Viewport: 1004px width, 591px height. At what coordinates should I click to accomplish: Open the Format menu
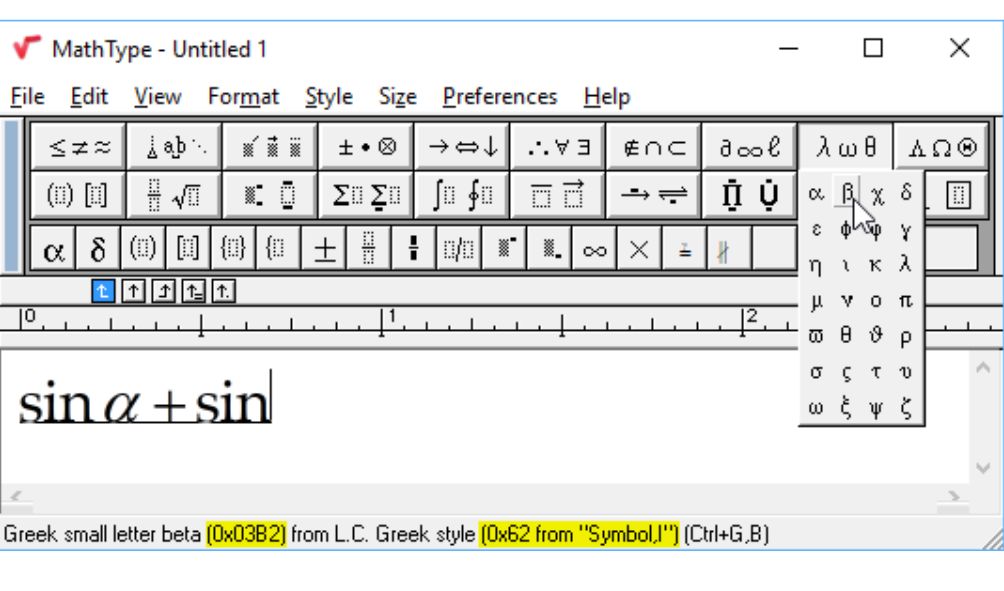[x=243, y=97]
